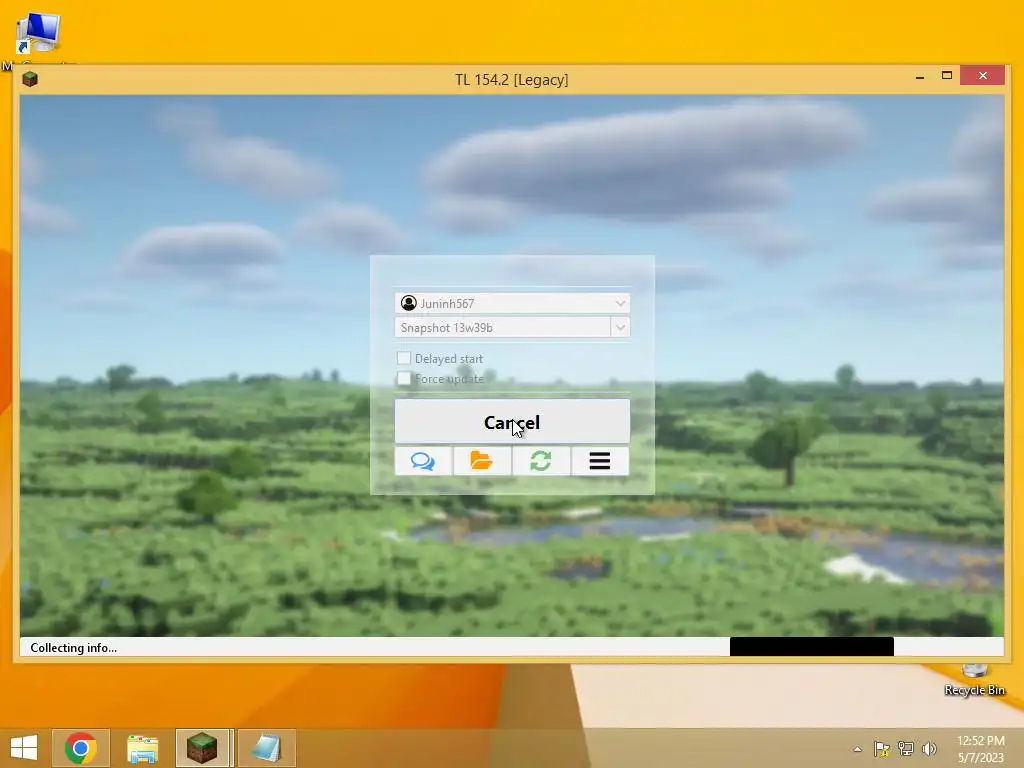The image size is (1024, 768).
Task: Click the Cancel launch button
Action: click(x=512, y=422)
